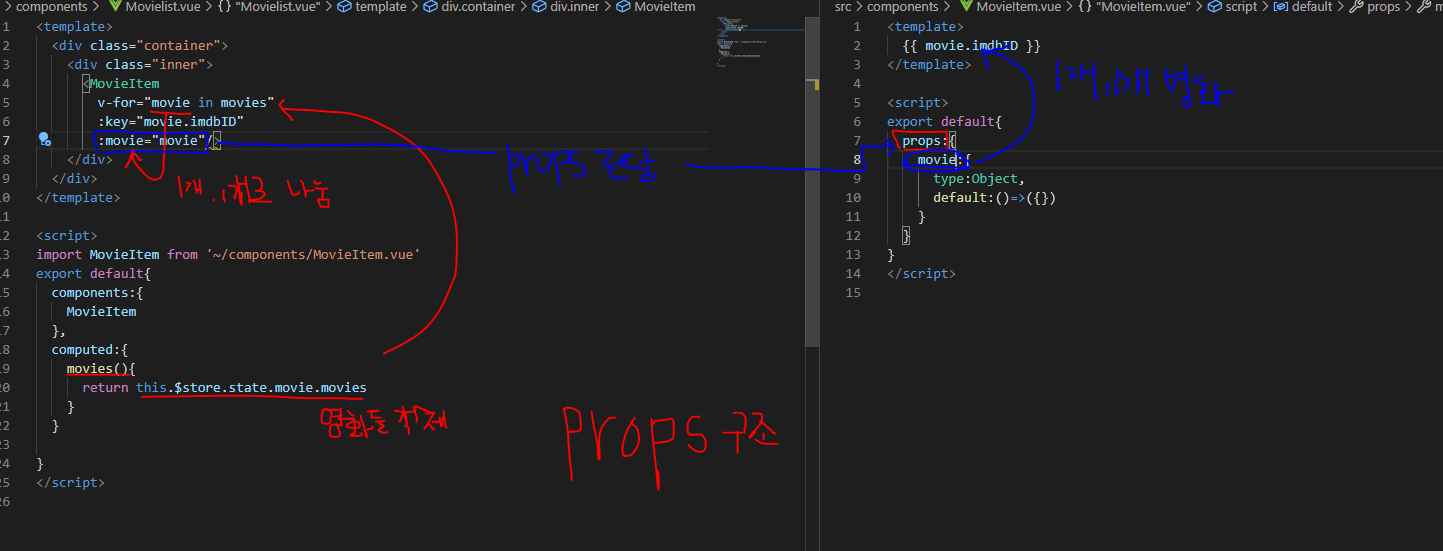1443x551 pixels.
Task: Open the components breadcrumb in the left editor
Action: point(52,7)
